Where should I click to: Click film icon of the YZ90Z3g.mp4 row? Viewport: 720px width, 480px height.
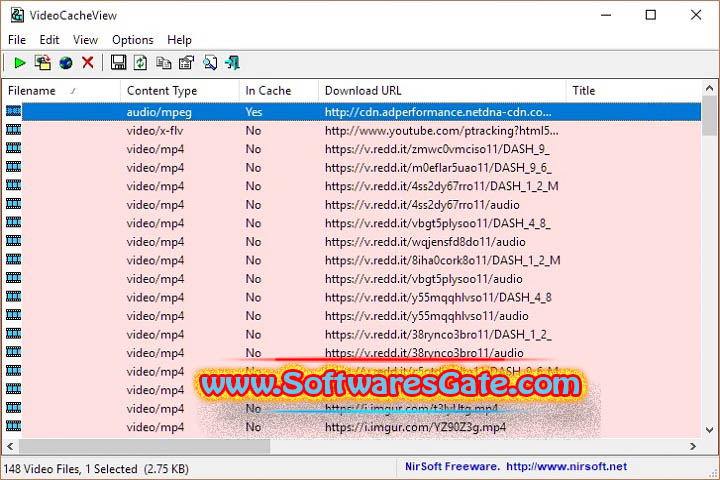13,426
